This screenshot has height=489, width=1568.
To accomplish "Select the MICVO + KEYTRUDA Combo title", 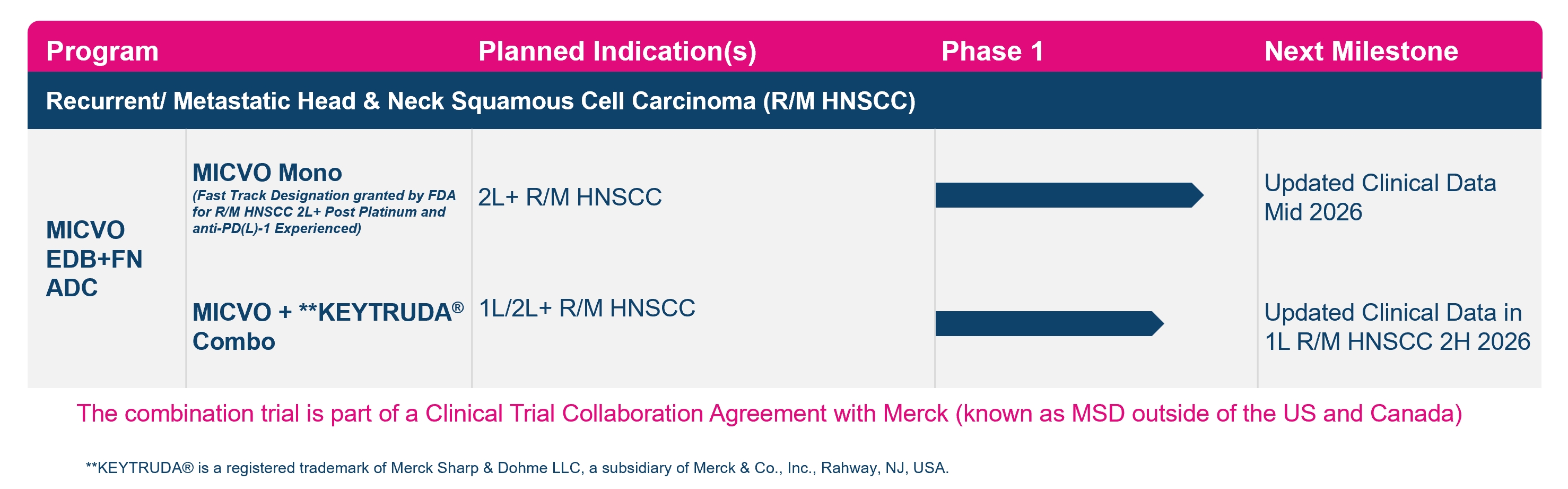I will 328,327.
